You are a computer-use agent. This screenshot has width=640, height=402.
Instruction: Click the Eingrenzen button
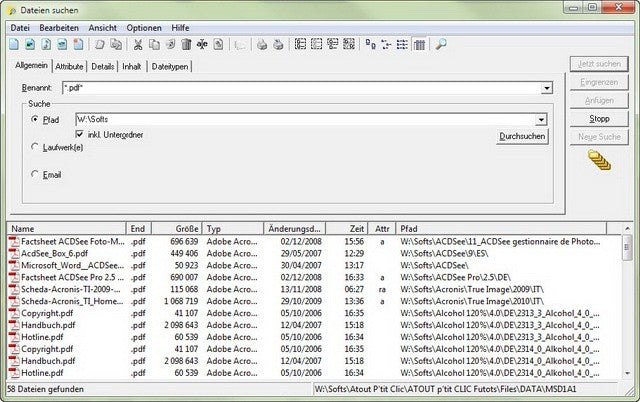point(599,82)
